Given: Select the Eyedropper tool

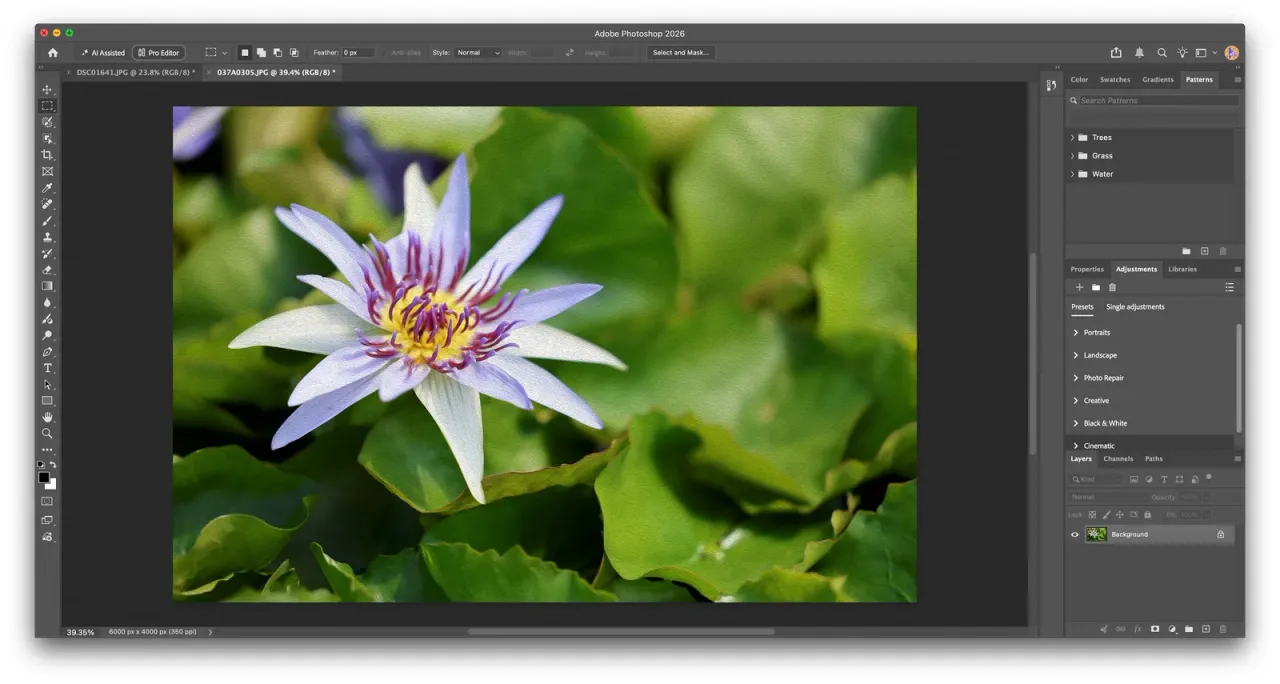Looking at the screenshot, I should click(x=47, y=188).
